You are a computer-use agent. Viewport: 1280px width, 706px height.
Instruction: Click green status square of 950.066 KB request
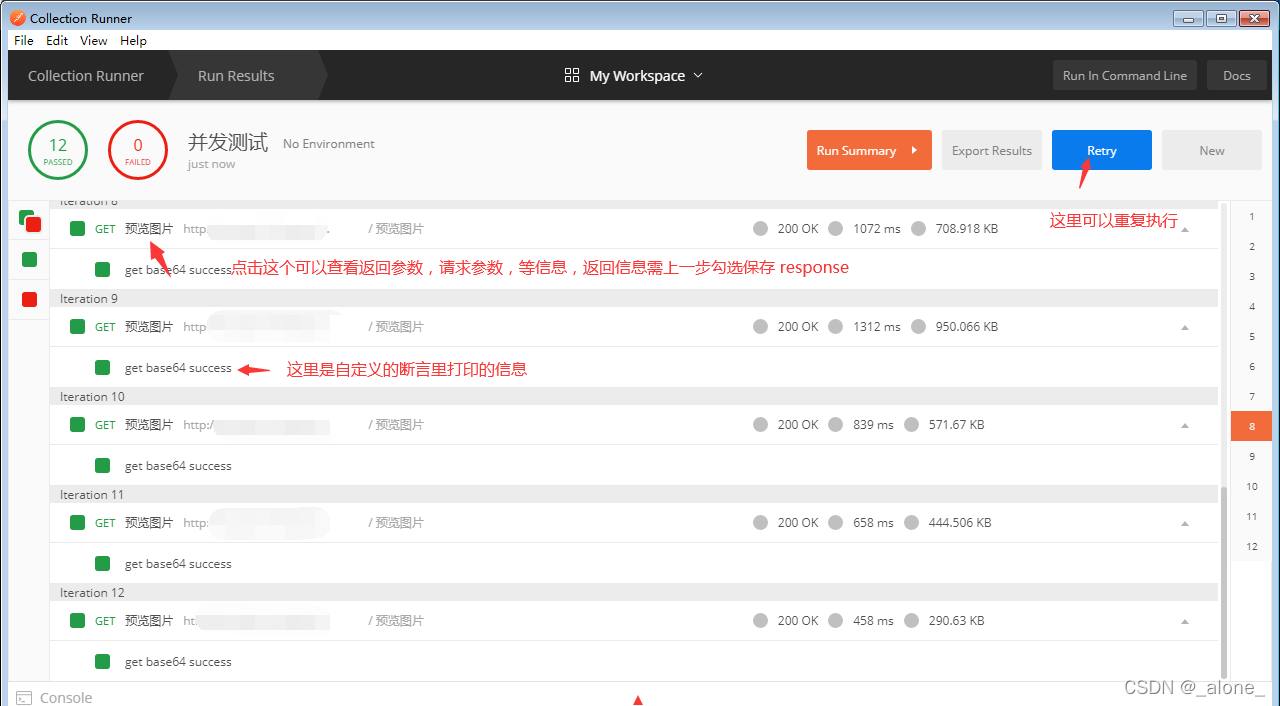tap(77, 327)
